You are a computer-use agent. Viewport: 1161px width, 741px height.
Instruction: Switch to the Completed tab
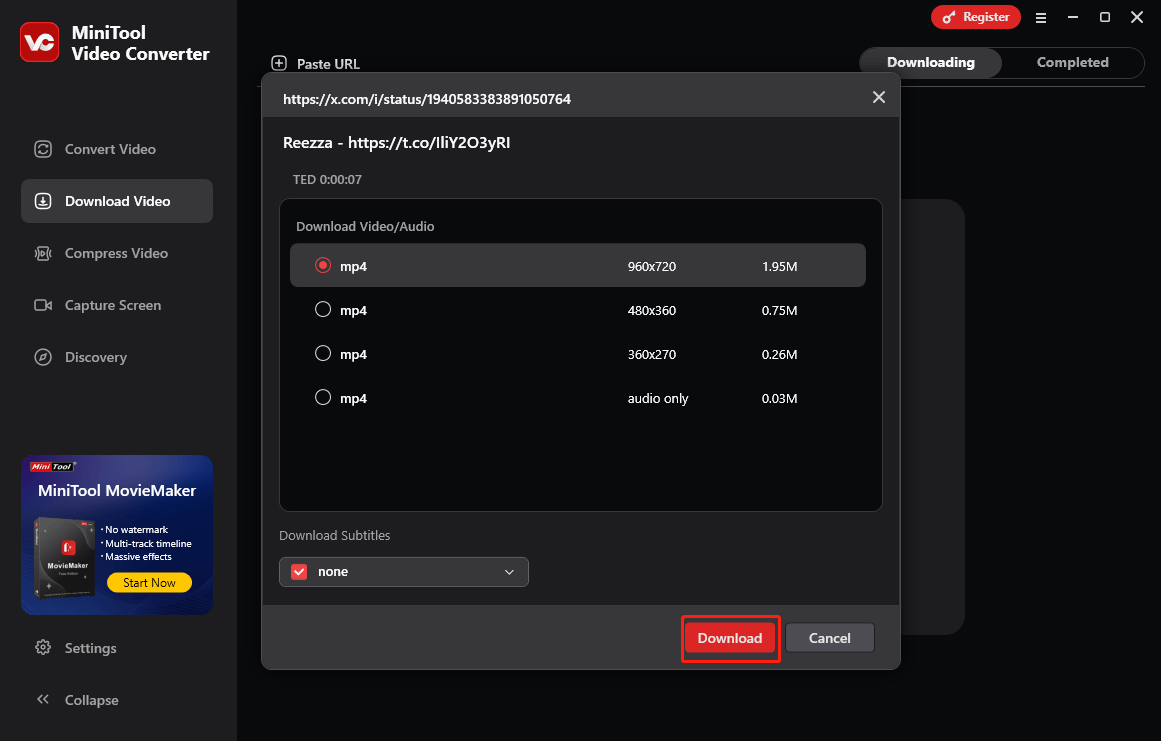[x=1072, y=63]
